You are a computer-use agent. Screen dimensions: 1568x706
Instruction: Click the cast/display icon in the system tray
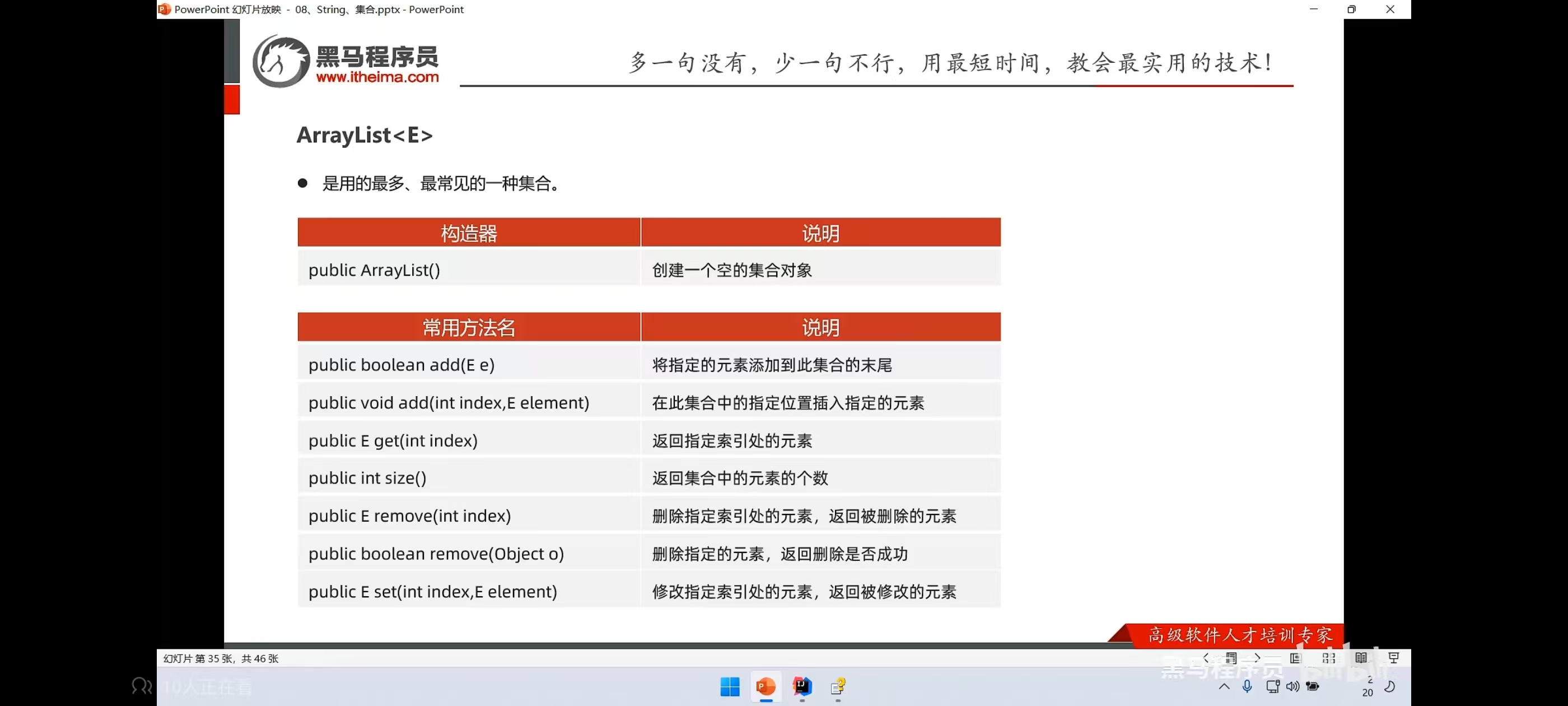click(1273, 687)
